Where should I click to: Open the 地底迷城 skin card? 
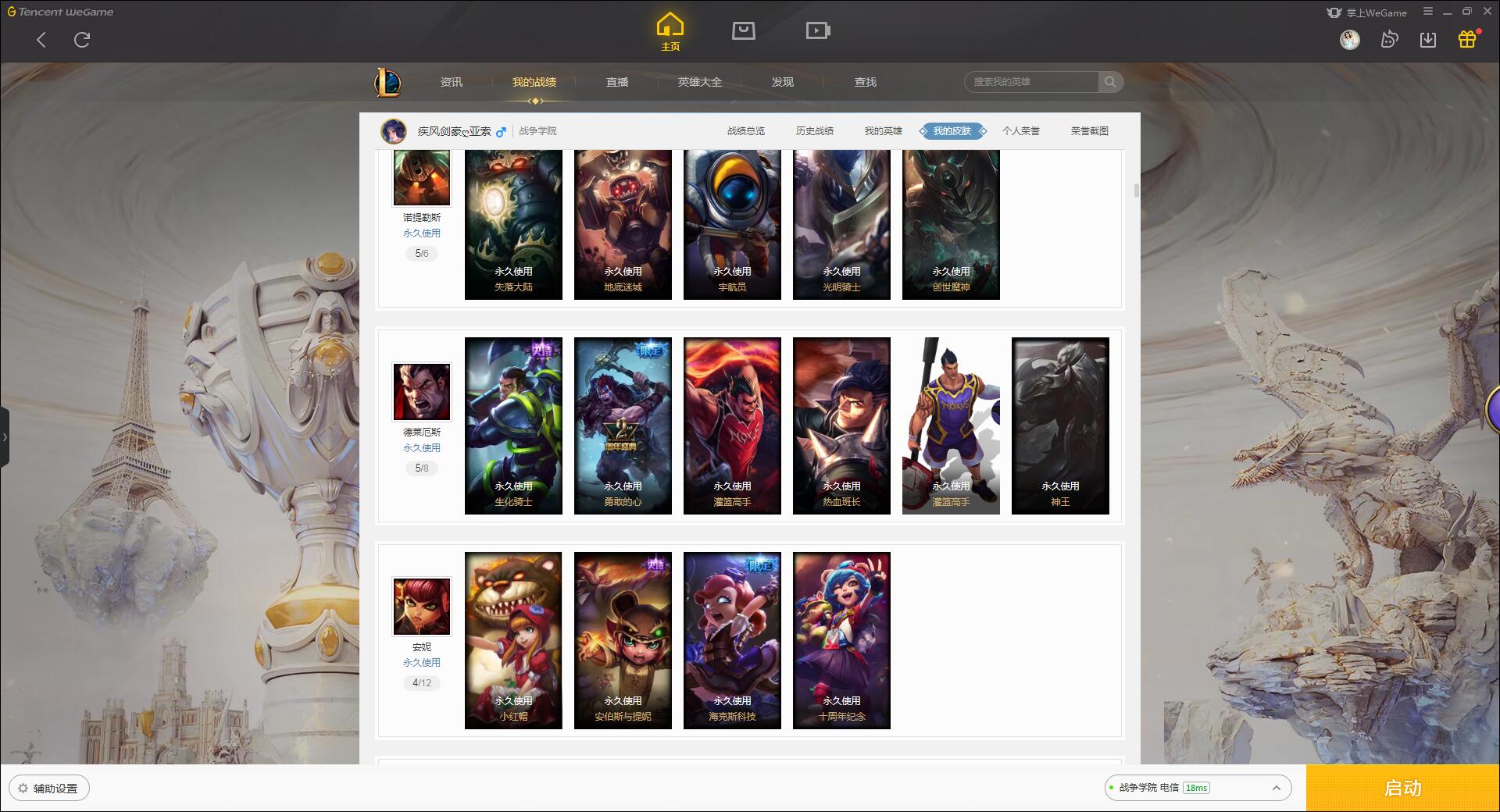point(623,225)
